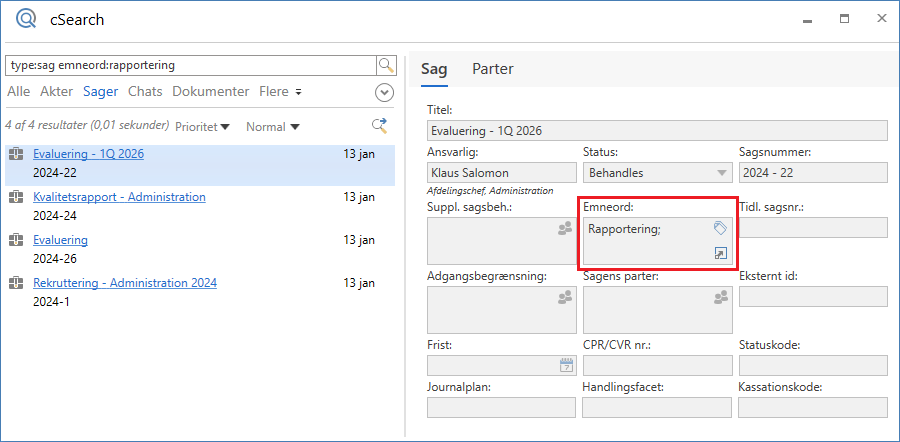Open calendar picker in Frist field
900x442 pixels.
coord(567,365)
